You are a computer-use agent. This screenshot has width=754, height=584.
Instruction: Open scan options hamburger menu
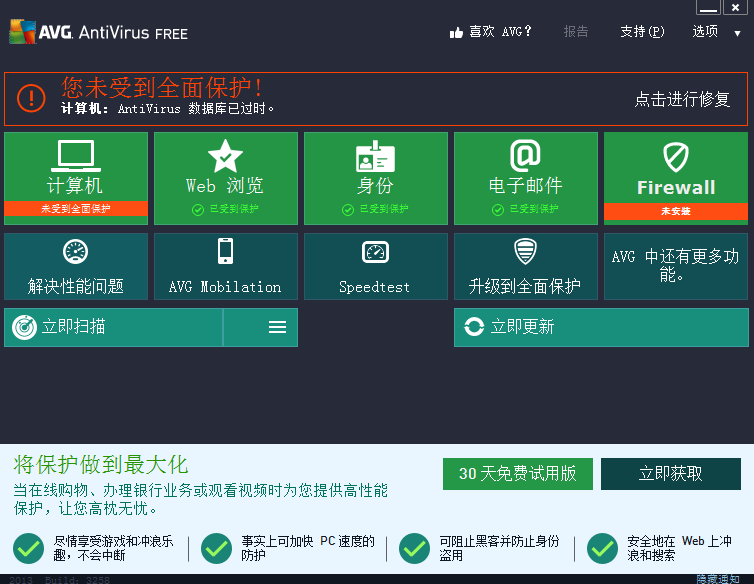point(277,327)
